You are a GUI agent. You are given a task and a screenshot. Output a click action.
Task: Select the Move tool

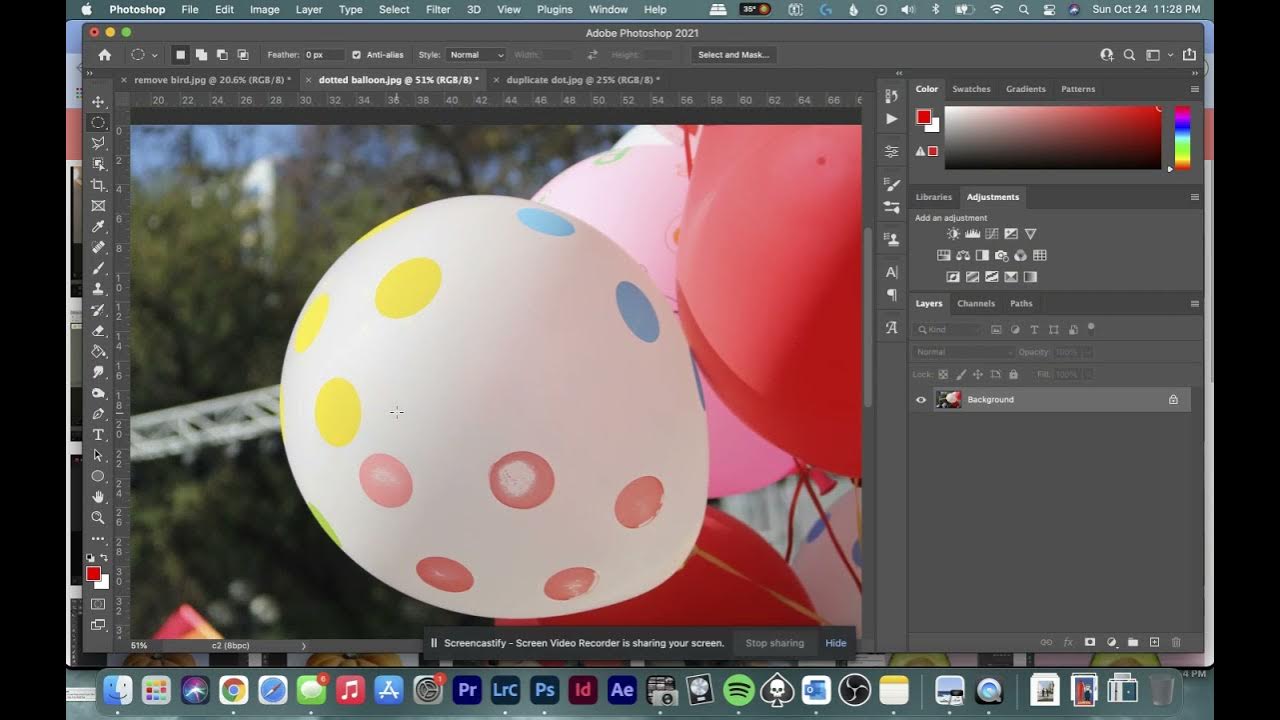click(x=98, y=102)
